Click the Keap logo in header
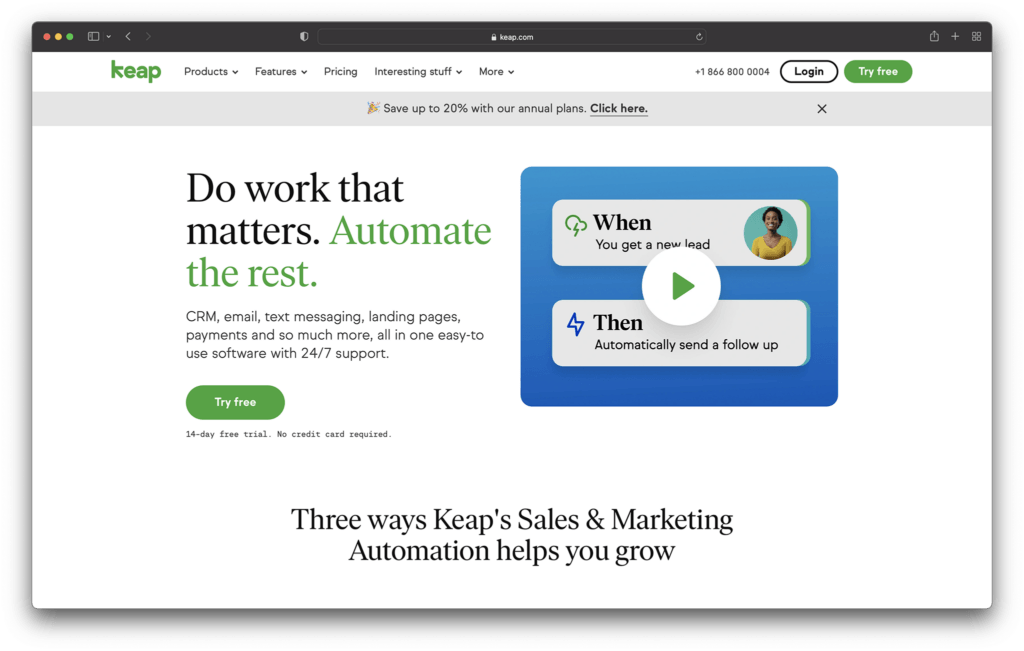Image resolution: width=1024 pixels, height=651 pixels. coord(136,71)
